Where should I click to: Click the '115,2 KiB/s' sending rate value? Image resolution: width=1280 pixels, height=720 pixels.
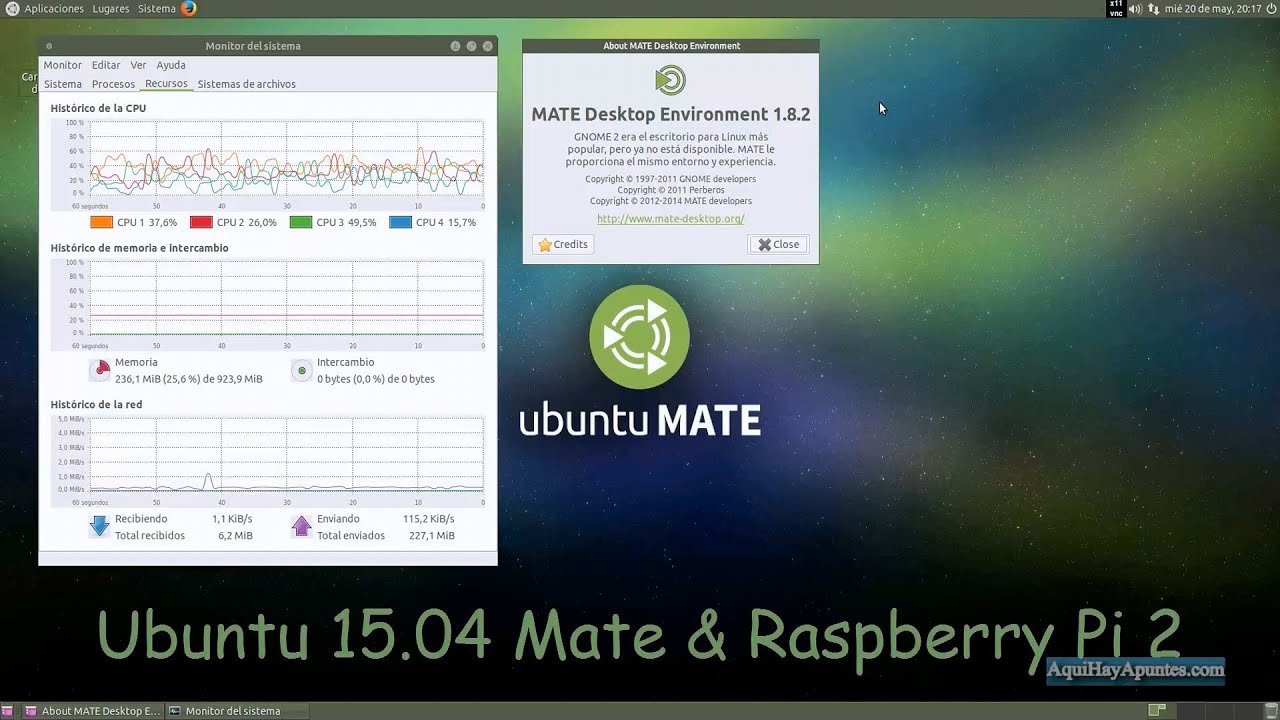tap(429, 519)
